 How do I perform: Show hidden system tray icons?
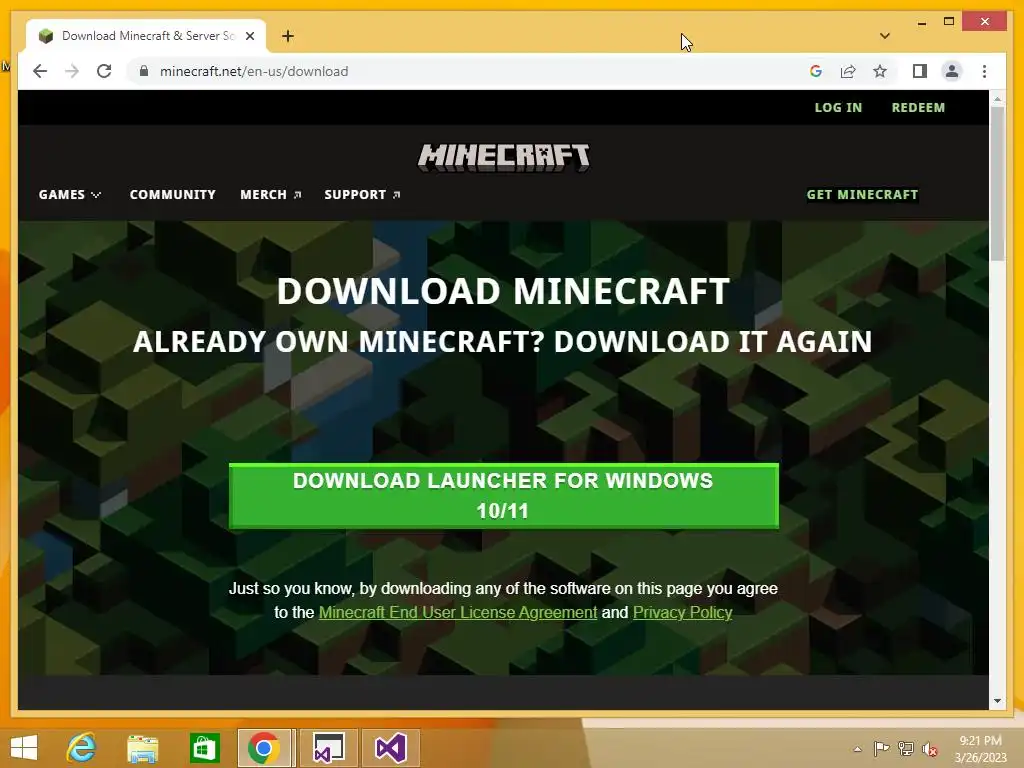[x=857, y=749]
